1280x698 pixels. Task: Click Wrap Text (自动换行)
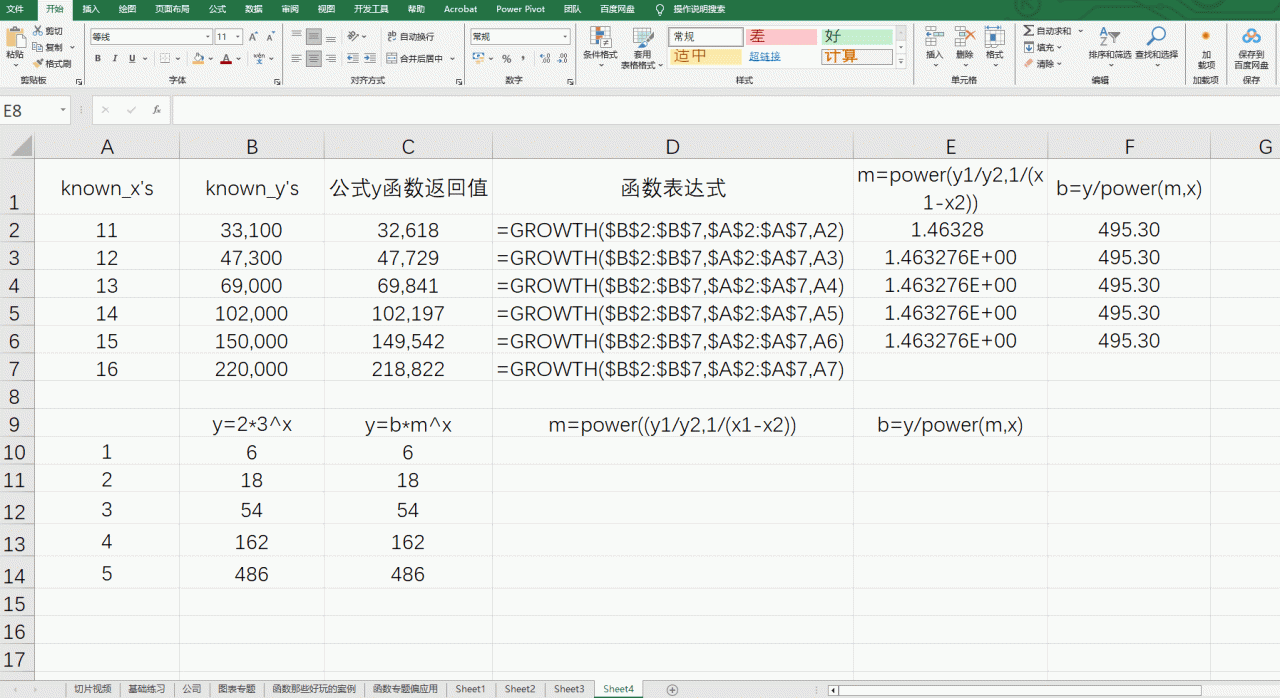pyautogui.click(x=410, y=37)
